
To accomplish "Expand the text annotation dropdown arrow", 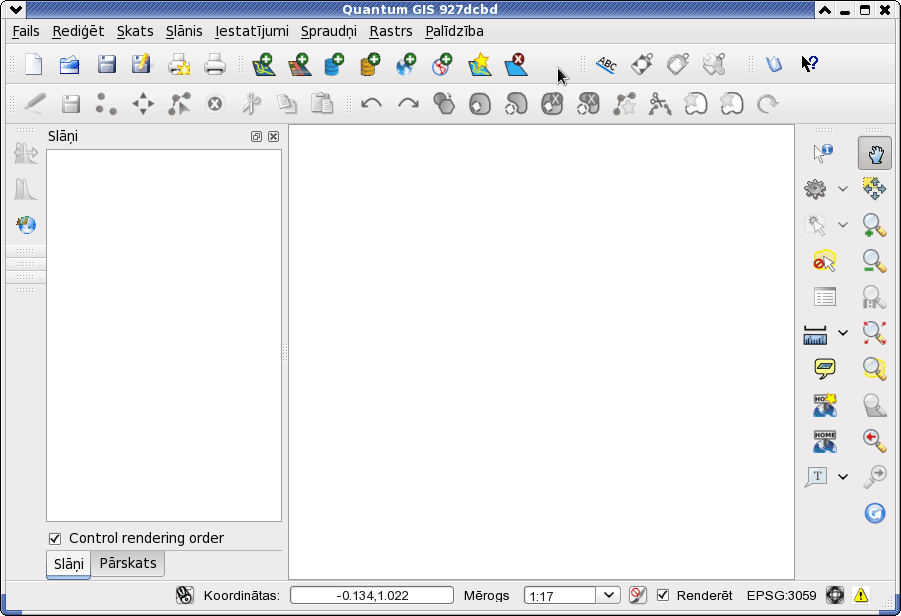I will pyautogui.click(x=842, y=476).
